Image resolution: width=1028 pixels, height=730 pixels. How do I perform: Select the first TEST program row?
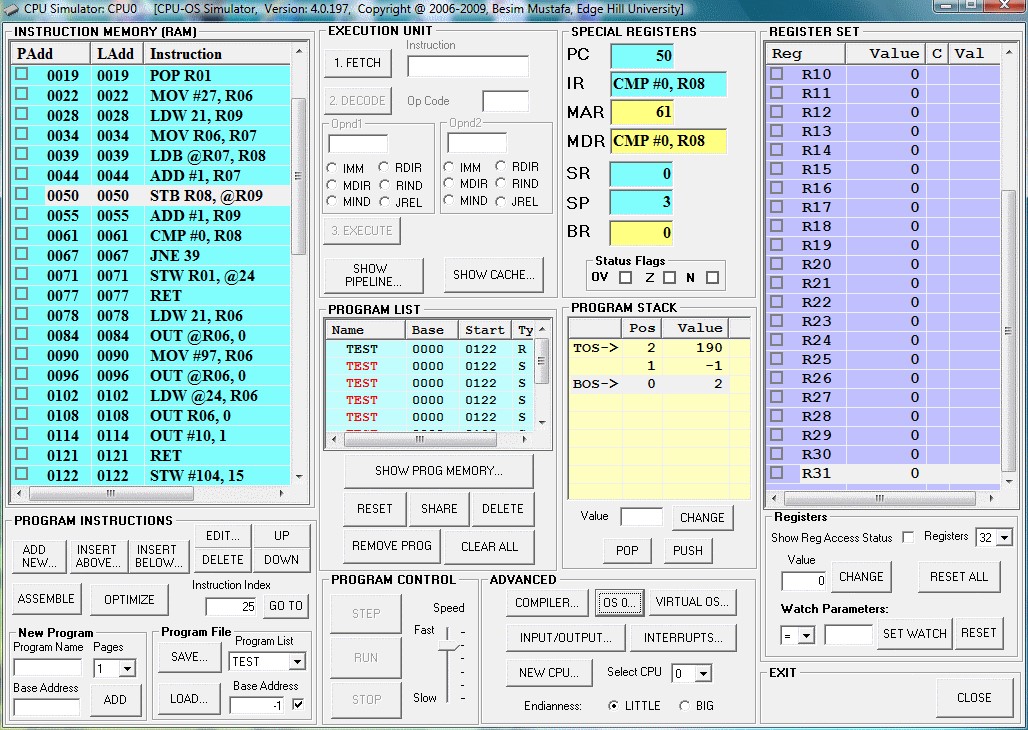431,349
